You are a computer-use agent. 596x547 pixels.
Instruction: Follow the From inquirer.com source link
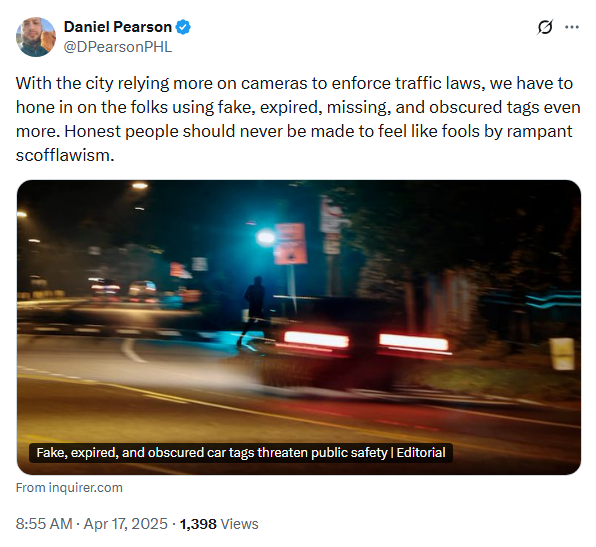point(69,488)
